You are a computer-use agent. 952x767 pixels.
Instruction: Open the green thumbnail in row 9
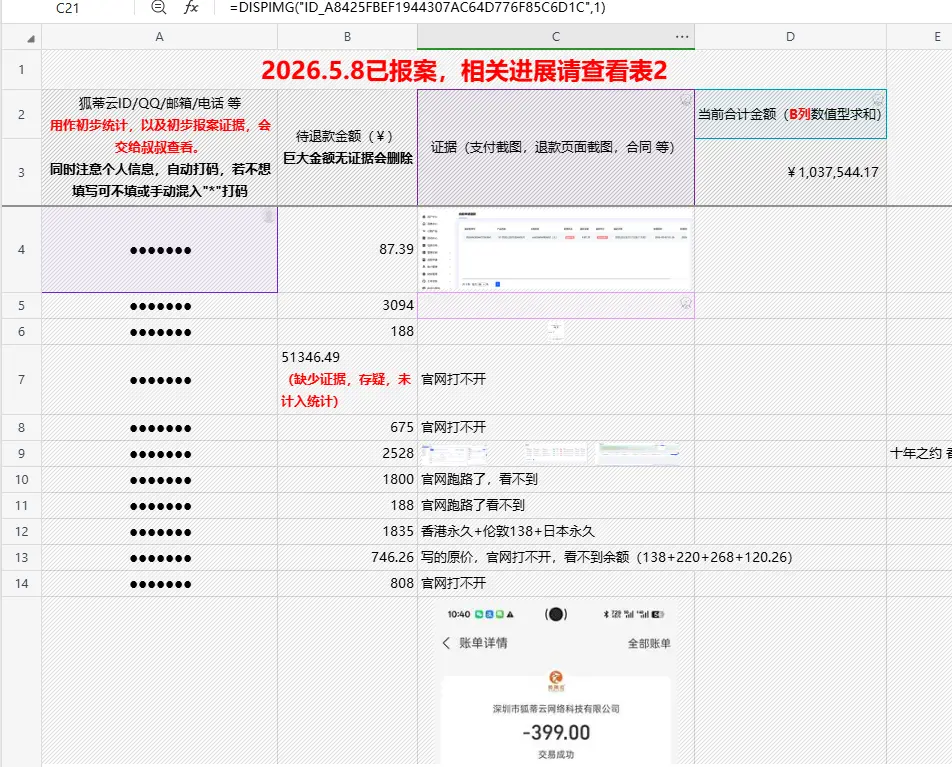point(638,453)
